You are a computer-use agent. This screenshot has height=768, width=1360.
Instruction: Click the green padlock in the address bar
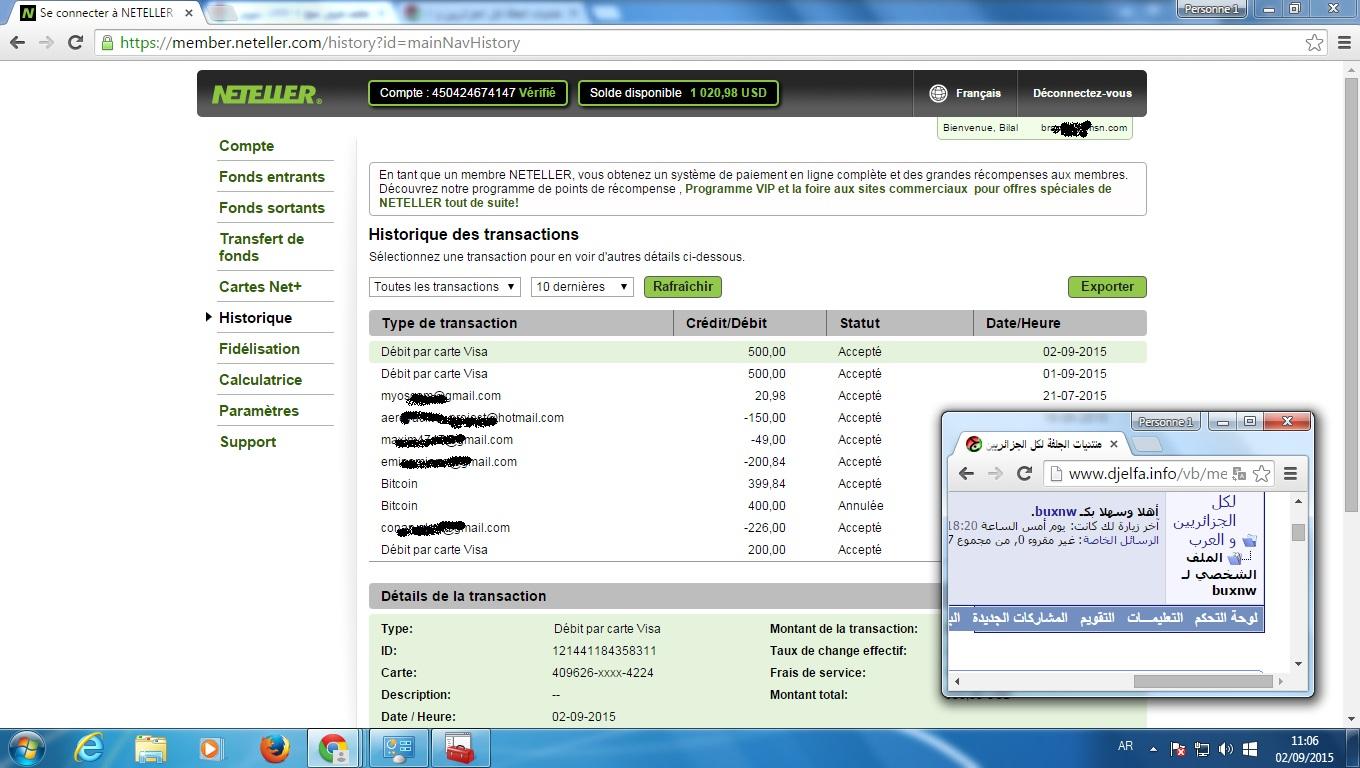107,43
